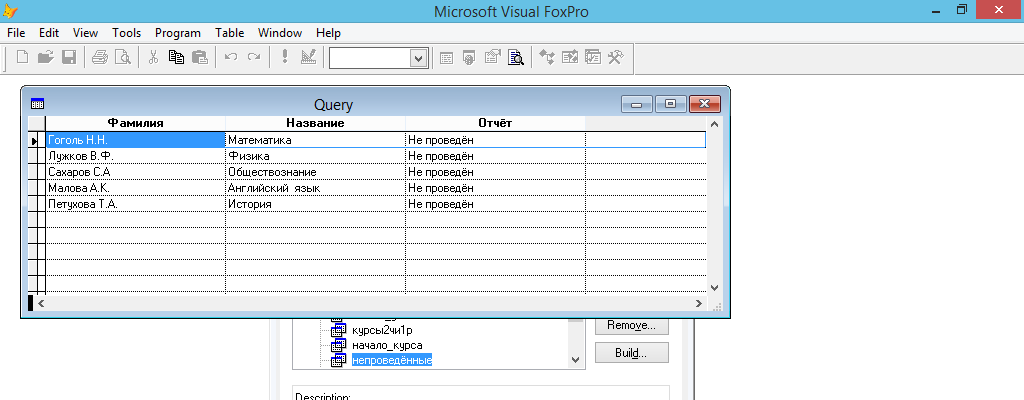Open the View menu
1024x400 pixels.
point(85,33)
